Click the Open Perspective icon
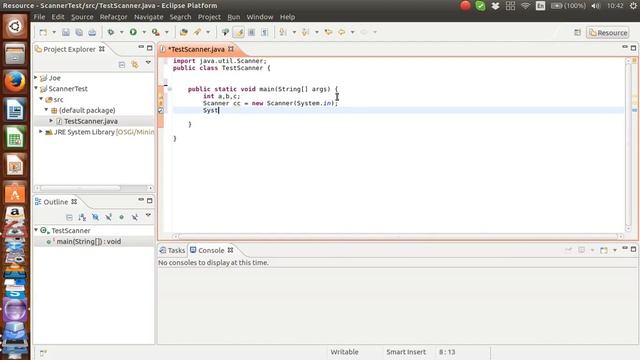This screenshot has width=640, height=360. point(577,33)
